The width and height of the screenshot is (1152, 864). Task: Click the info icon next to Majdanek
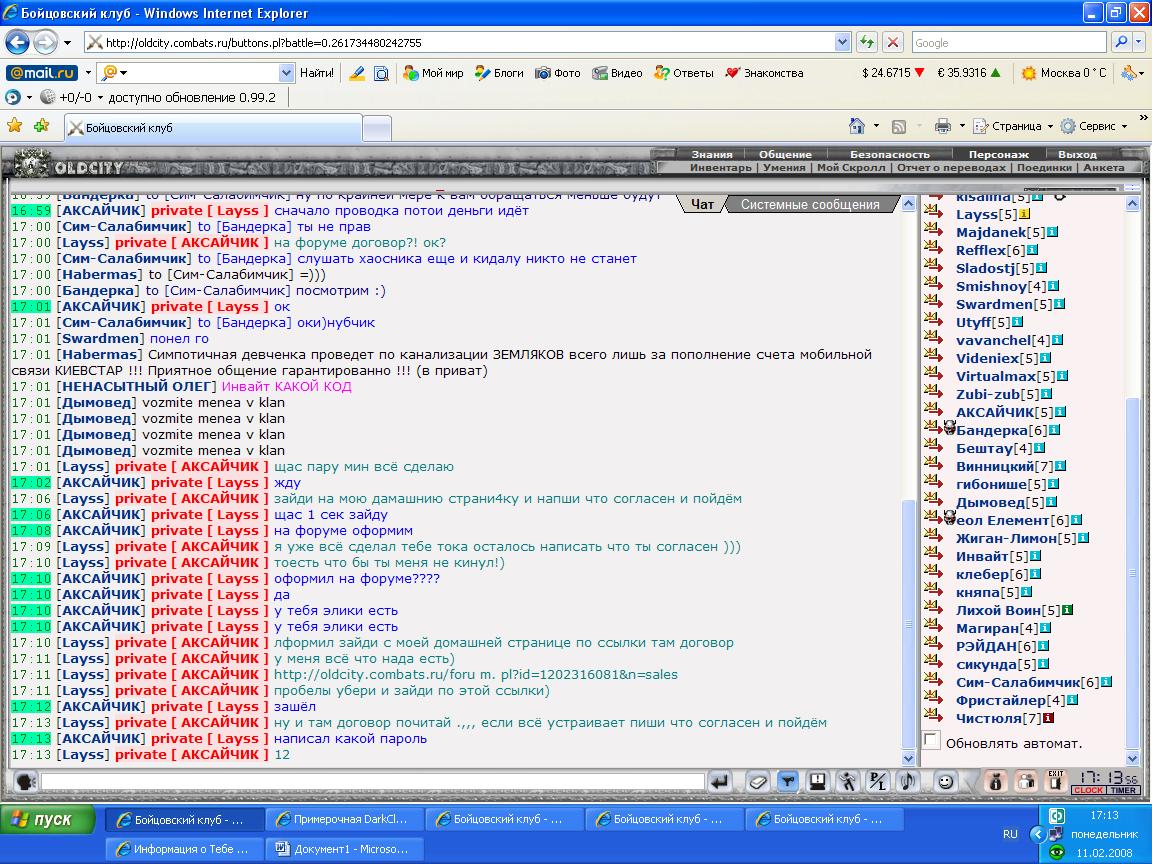pos(1052,232)
